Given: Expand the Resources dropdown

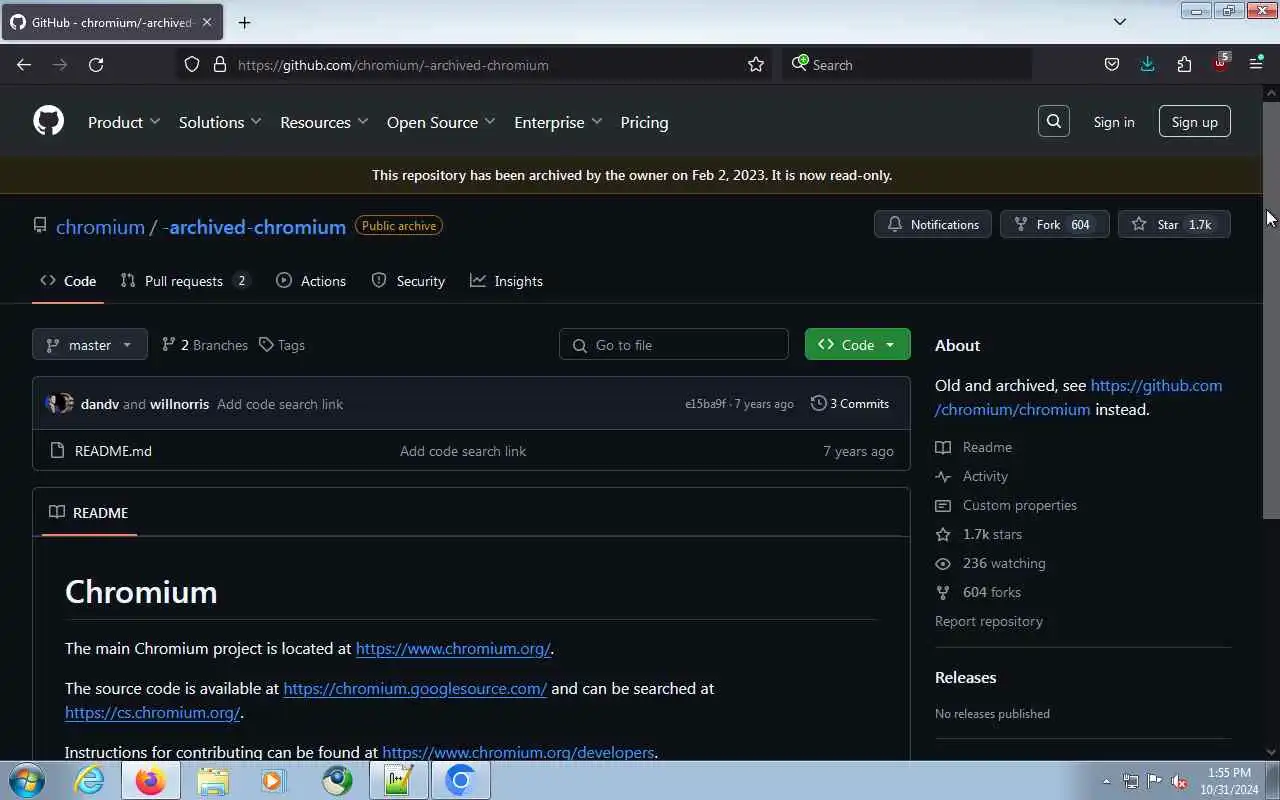Looking at the screenshot, I should click(x=324, y=122).
